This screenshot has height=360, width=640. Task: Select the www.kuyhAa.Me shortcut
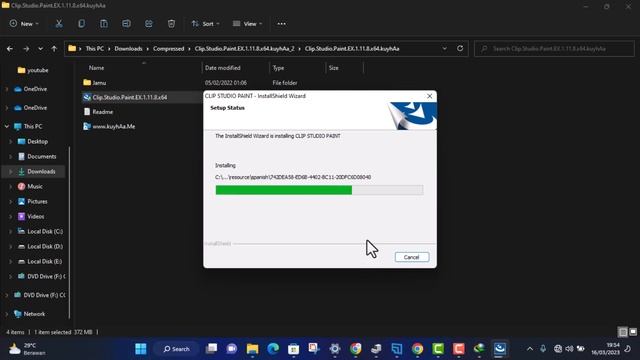point(109,126)
